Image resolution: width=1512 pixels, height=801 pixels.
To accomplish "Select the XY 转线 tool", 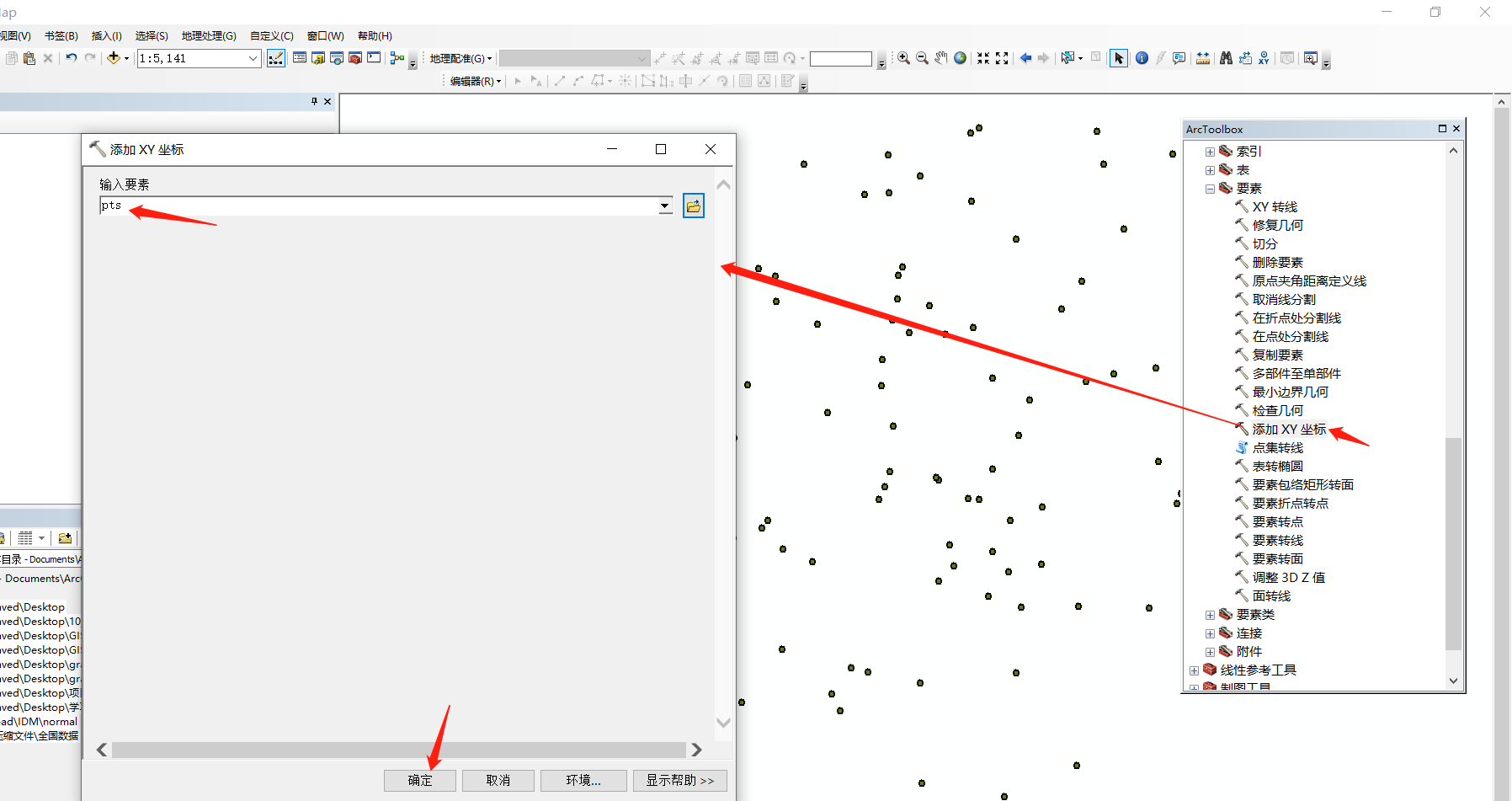I will [x=1275, y=207].
